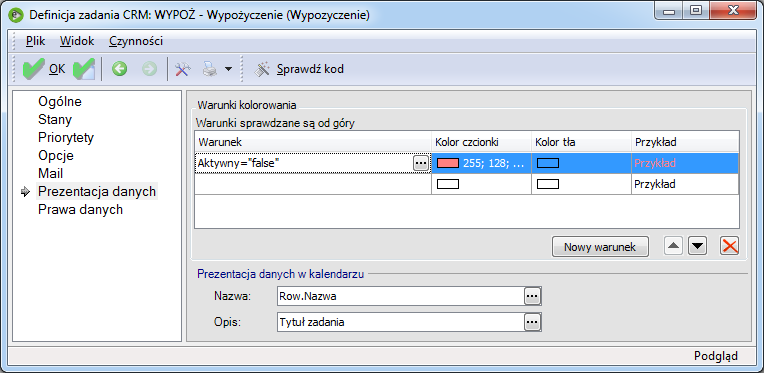This screenshot has width=764, height=373.
Task: Click the application icon in title bar
Action: pos(17,15)
